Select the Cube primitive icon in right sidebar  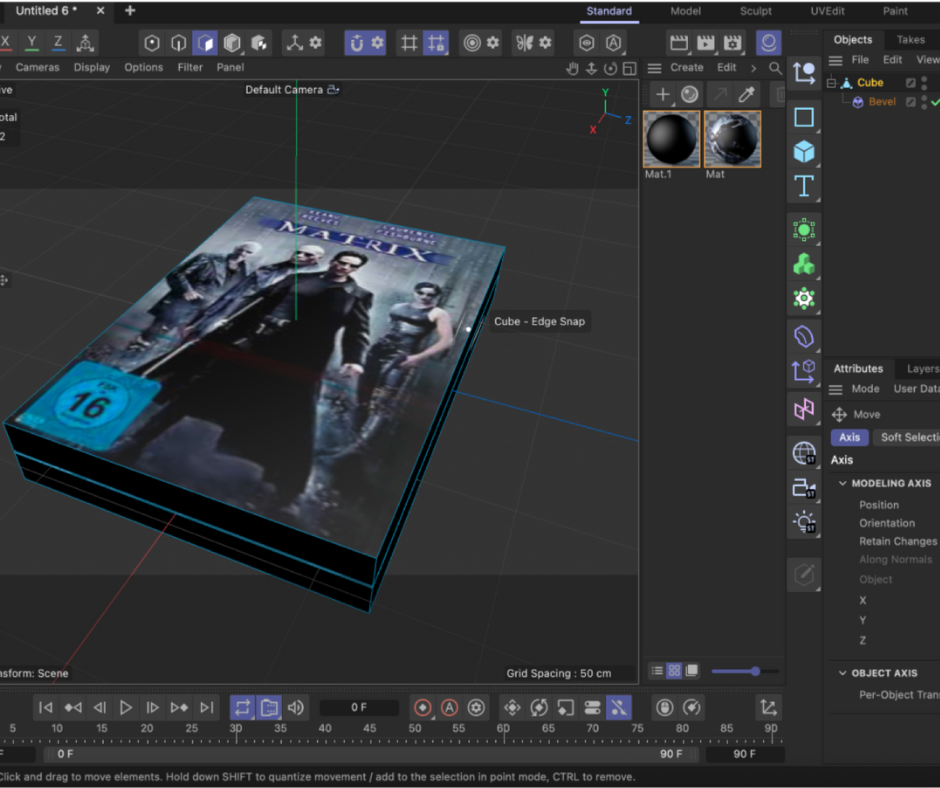click(804, 151)
